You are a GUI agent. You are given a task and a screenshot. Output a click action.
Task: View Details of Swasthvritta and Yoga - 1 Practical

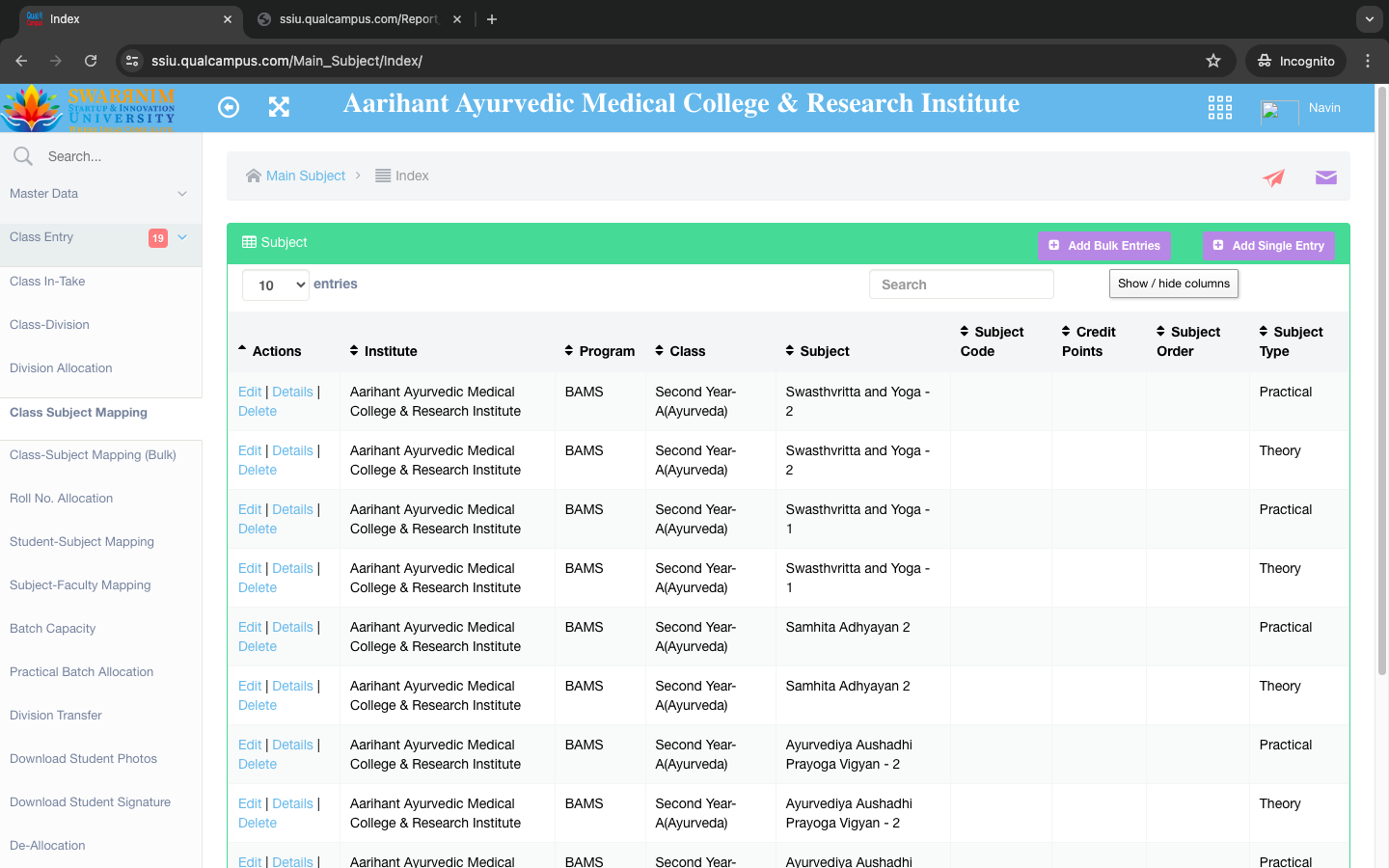[x=292, y=509]
